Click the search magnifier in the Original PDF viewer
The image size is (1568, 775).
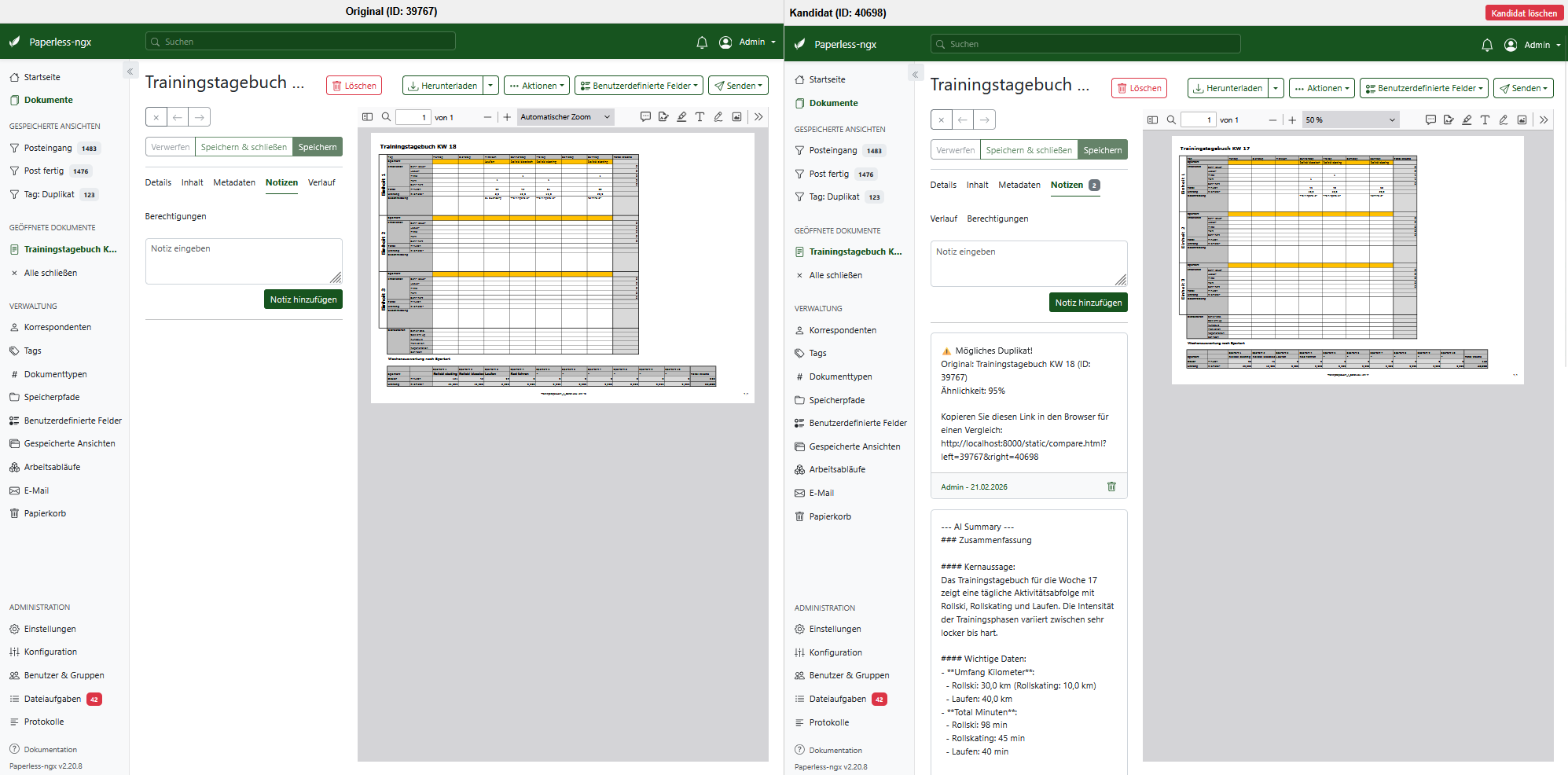tap(386, 117)
